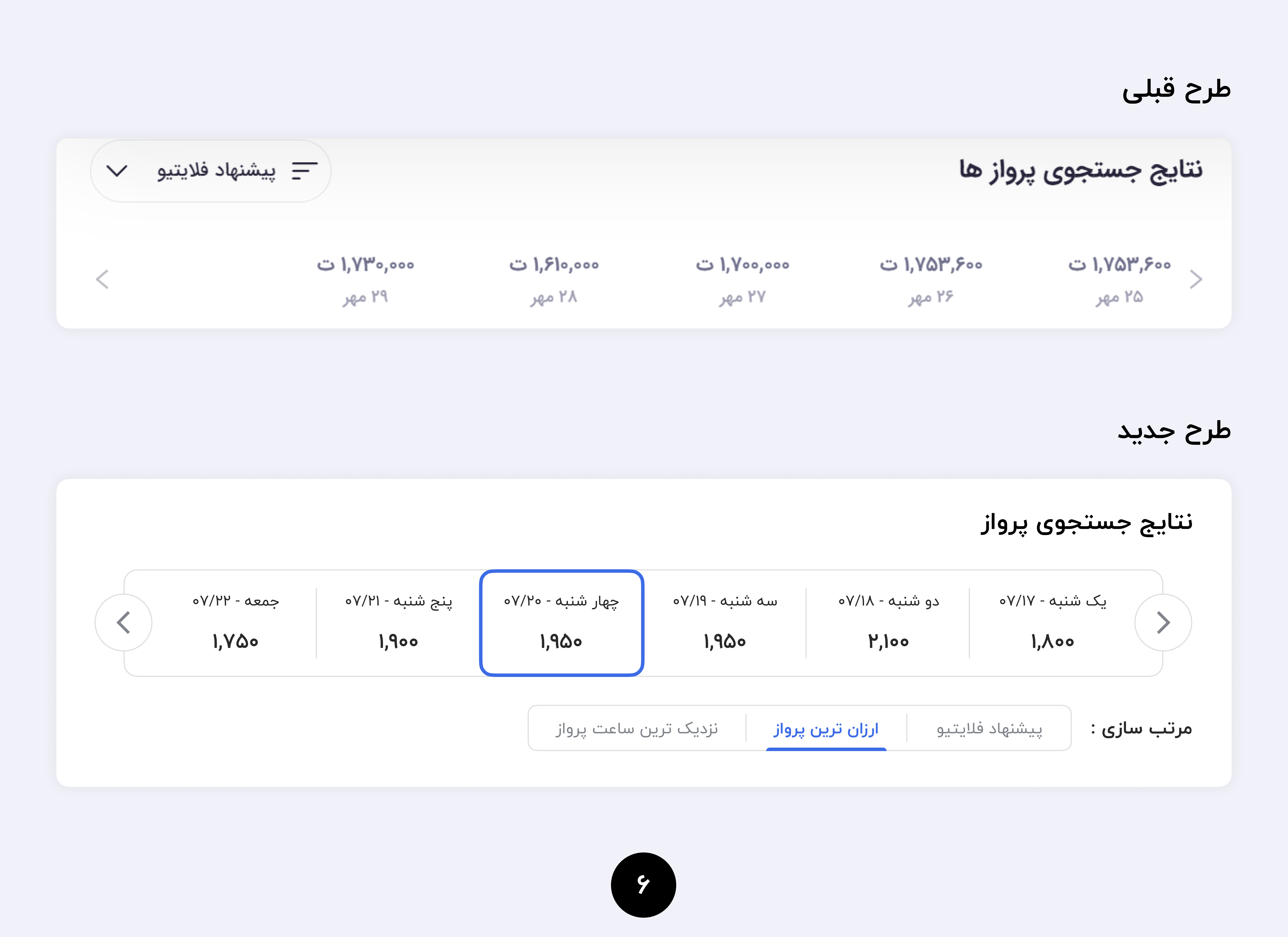
Task: Click left arrow in old price carousel
Action: point(102,279)
